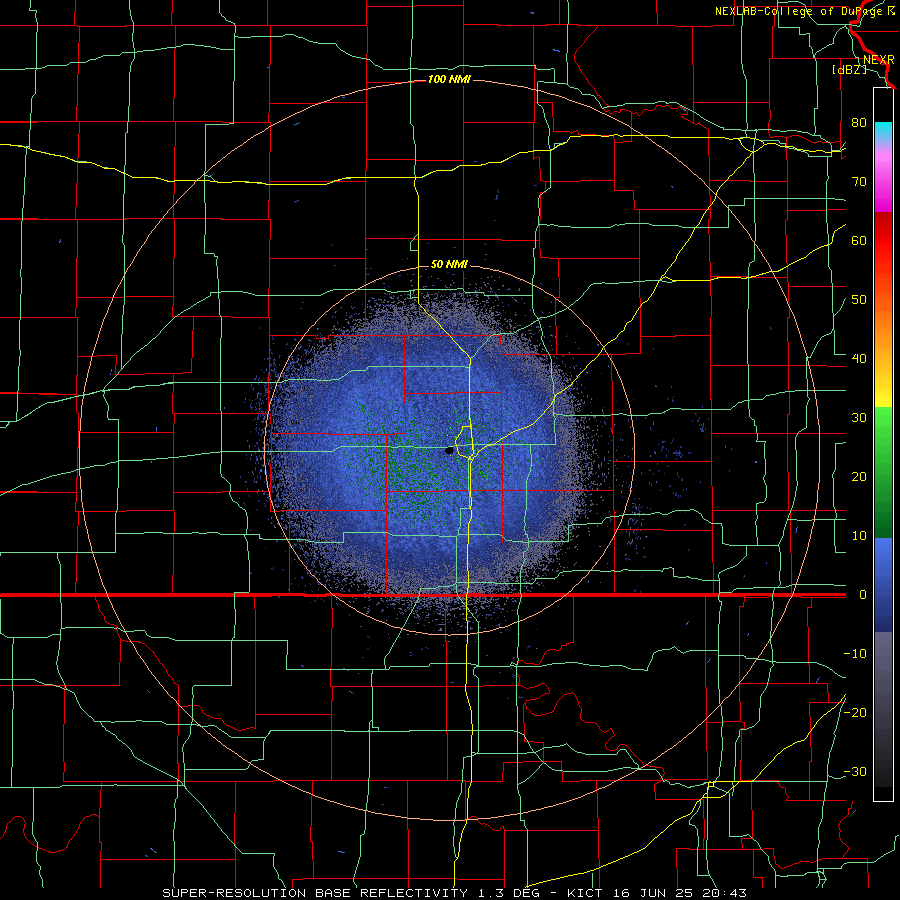The width and height of the screenshot is (900, 900).
Task: Click the -30 value on dBZ scale
Action: coord(855,772)
